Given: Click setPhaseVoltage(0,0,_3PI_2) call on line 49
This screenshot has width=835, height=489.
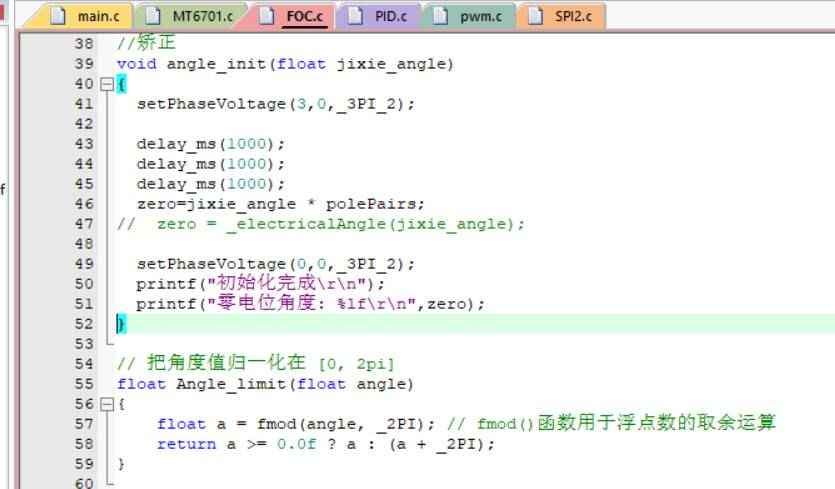Looking at the screenshot, I should tap(275, 264).
